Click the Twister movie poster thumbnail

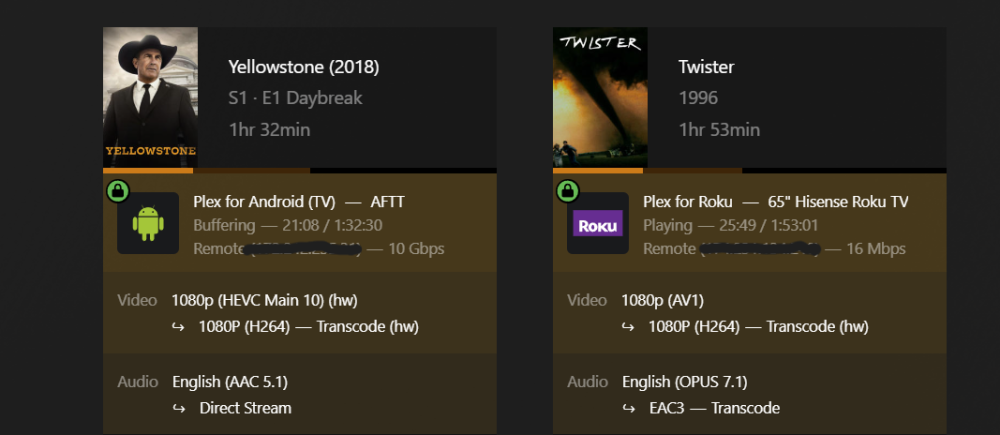600,97
